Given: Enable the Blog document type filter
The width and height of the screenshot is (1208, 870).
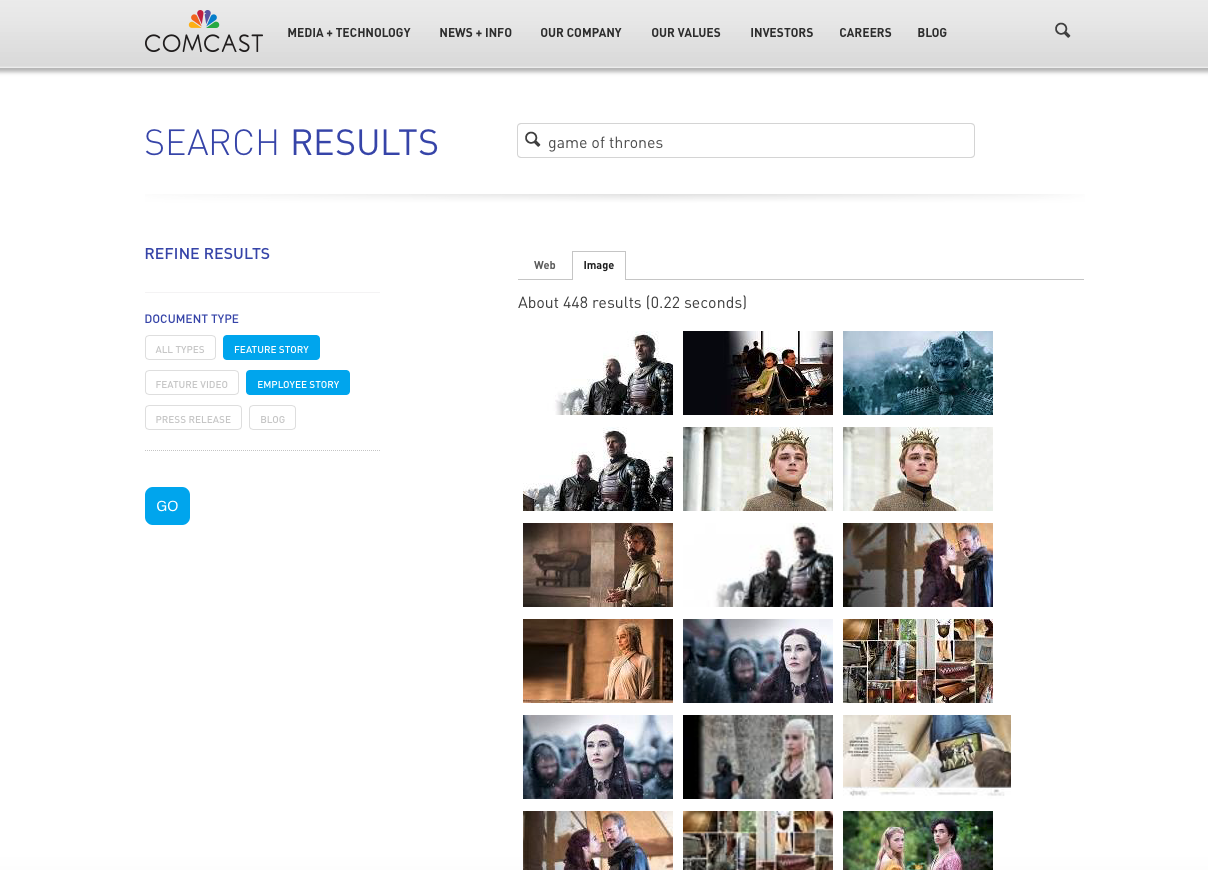Looking at the screenshot, I should [x=273, y=418].
